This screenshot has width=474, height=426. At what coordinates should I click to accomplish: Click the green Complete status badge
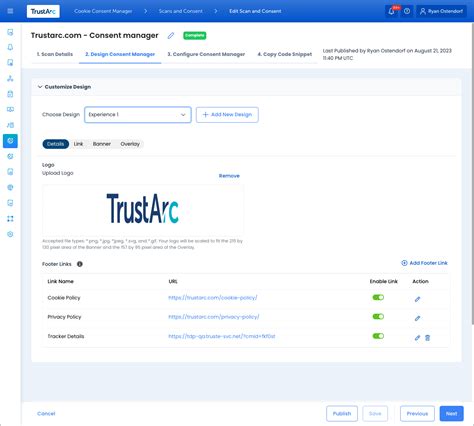(195, 35)
